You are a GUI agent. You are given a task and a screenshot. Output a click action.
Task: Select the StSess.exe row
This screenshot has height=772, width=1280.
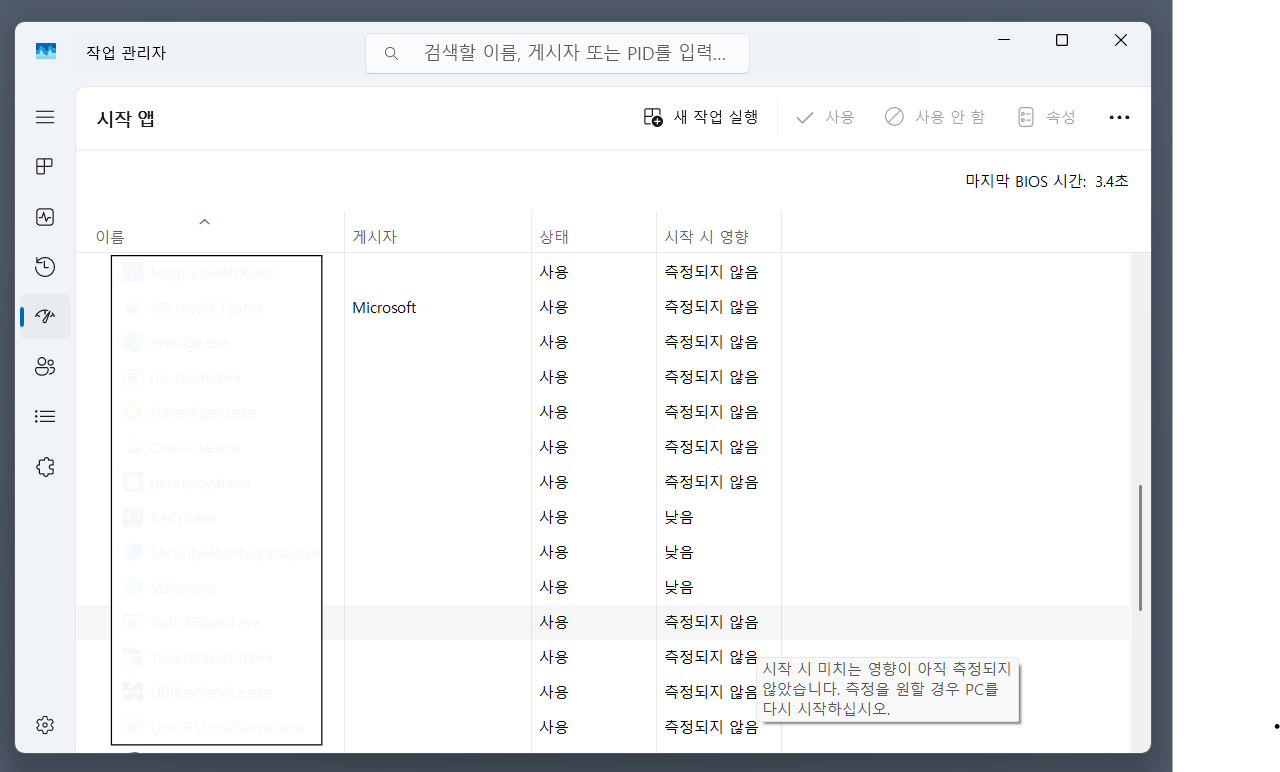[x=603, y=587]
